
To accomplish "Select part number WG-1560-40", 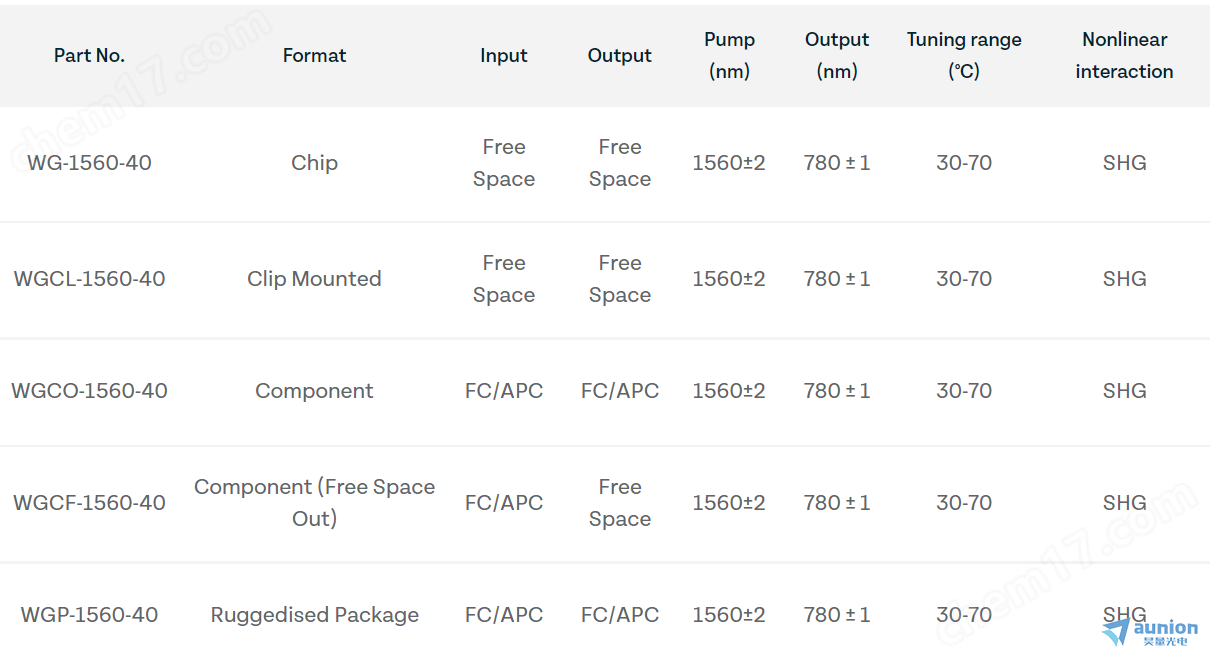I will (89, 163).
